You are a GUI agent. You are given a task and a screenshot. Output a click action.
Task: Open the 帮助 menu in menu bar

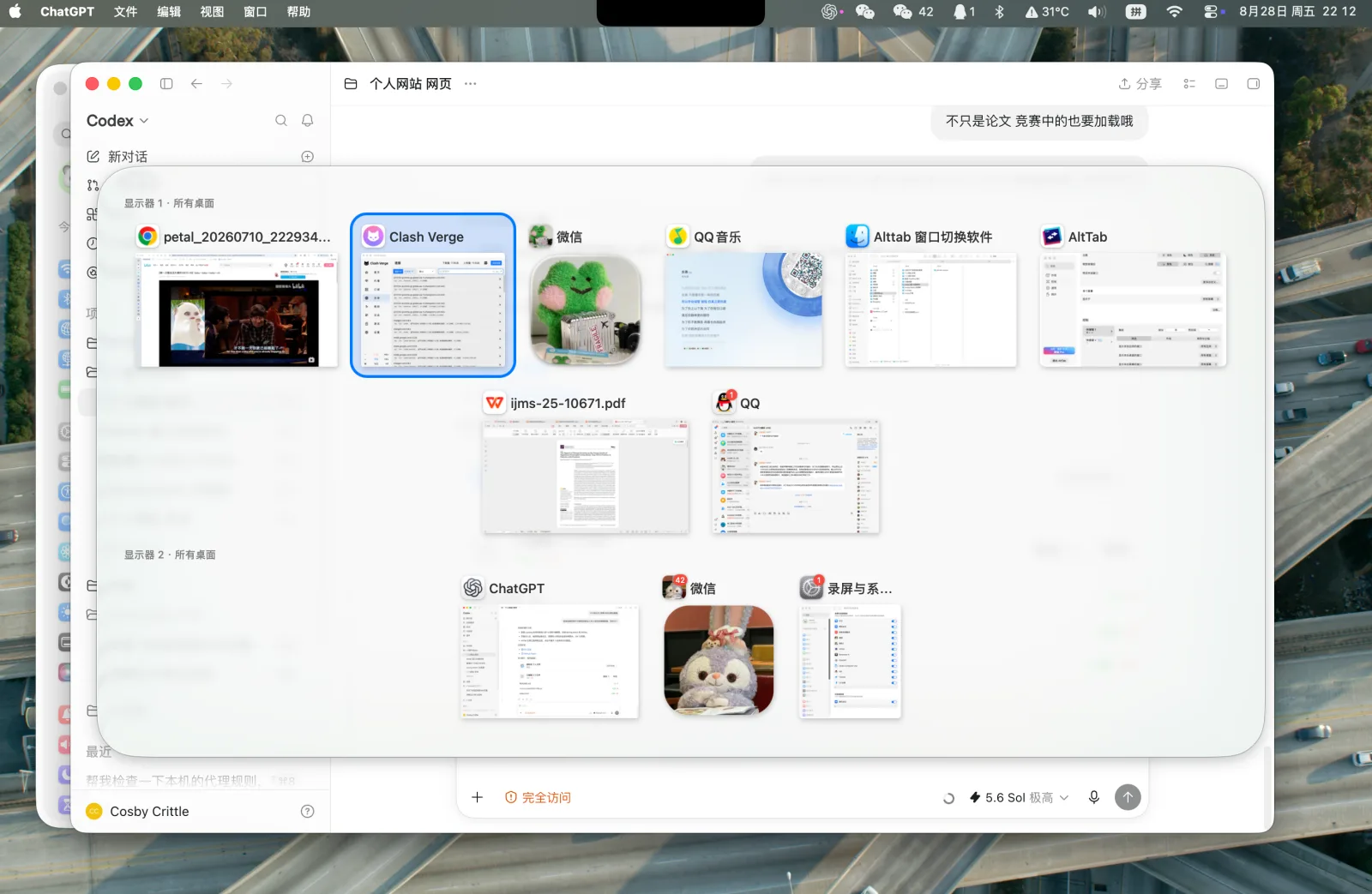[x=298, y=12]
